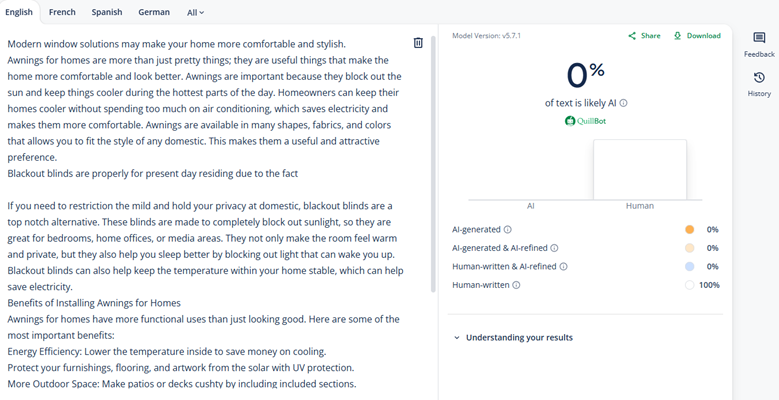The height and width of the screenshot is (400, 779).
Task: Open the History icon
Action: tap(759, 78)
